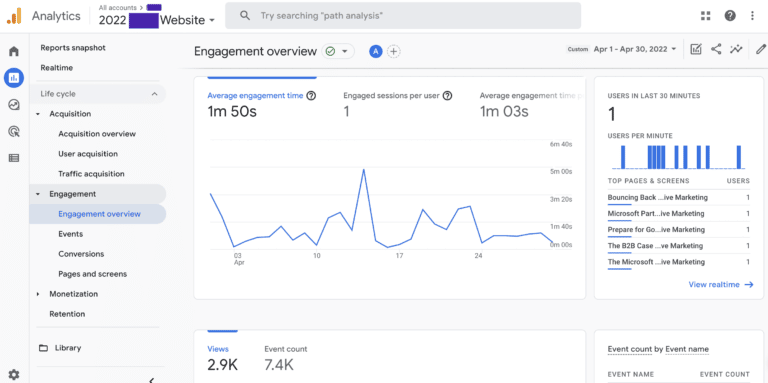Click "The B2B Case" page row
This screenshot has height=383, width=768.
678,246
